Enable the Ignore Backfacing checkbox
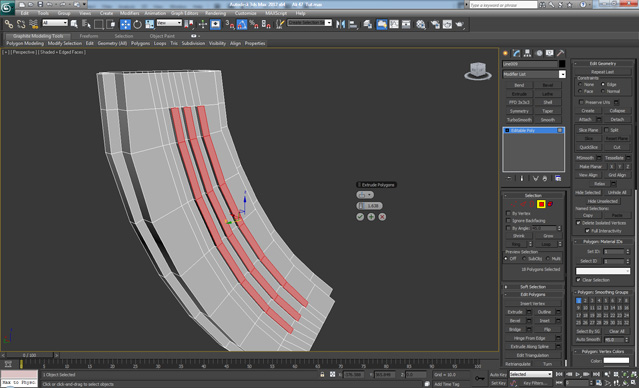This screenshot has height=388, width=639. (x=508, y=220)
